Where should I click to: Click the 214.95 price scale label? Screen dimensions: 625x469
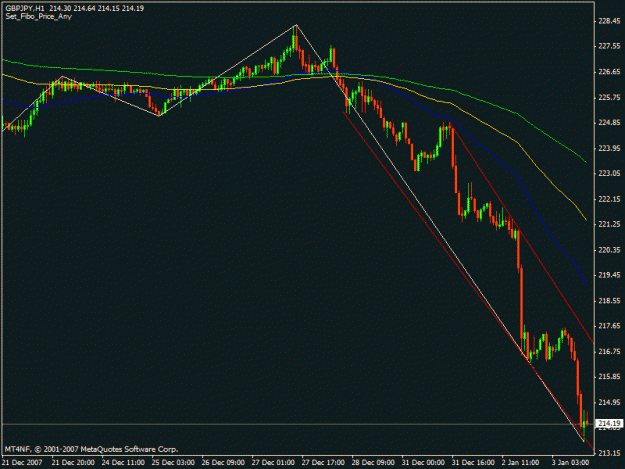click(609, 402)
